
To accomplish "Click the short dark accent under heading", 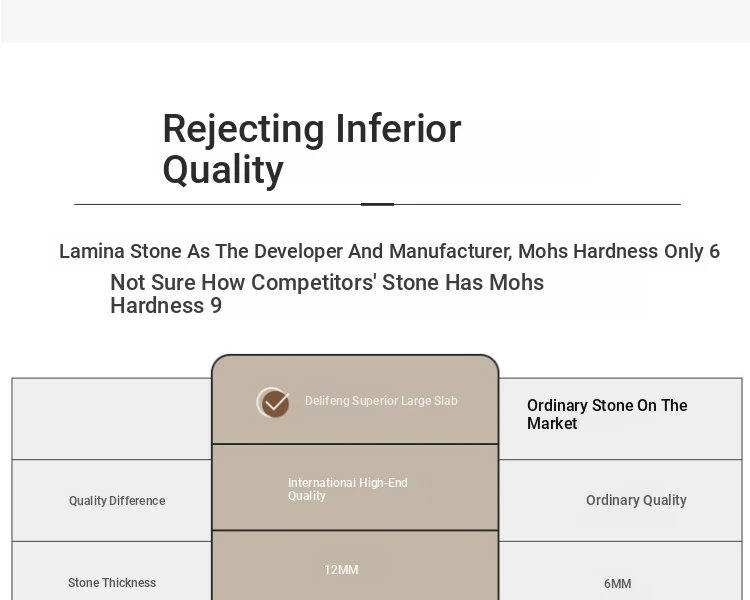I will (377, 204).
